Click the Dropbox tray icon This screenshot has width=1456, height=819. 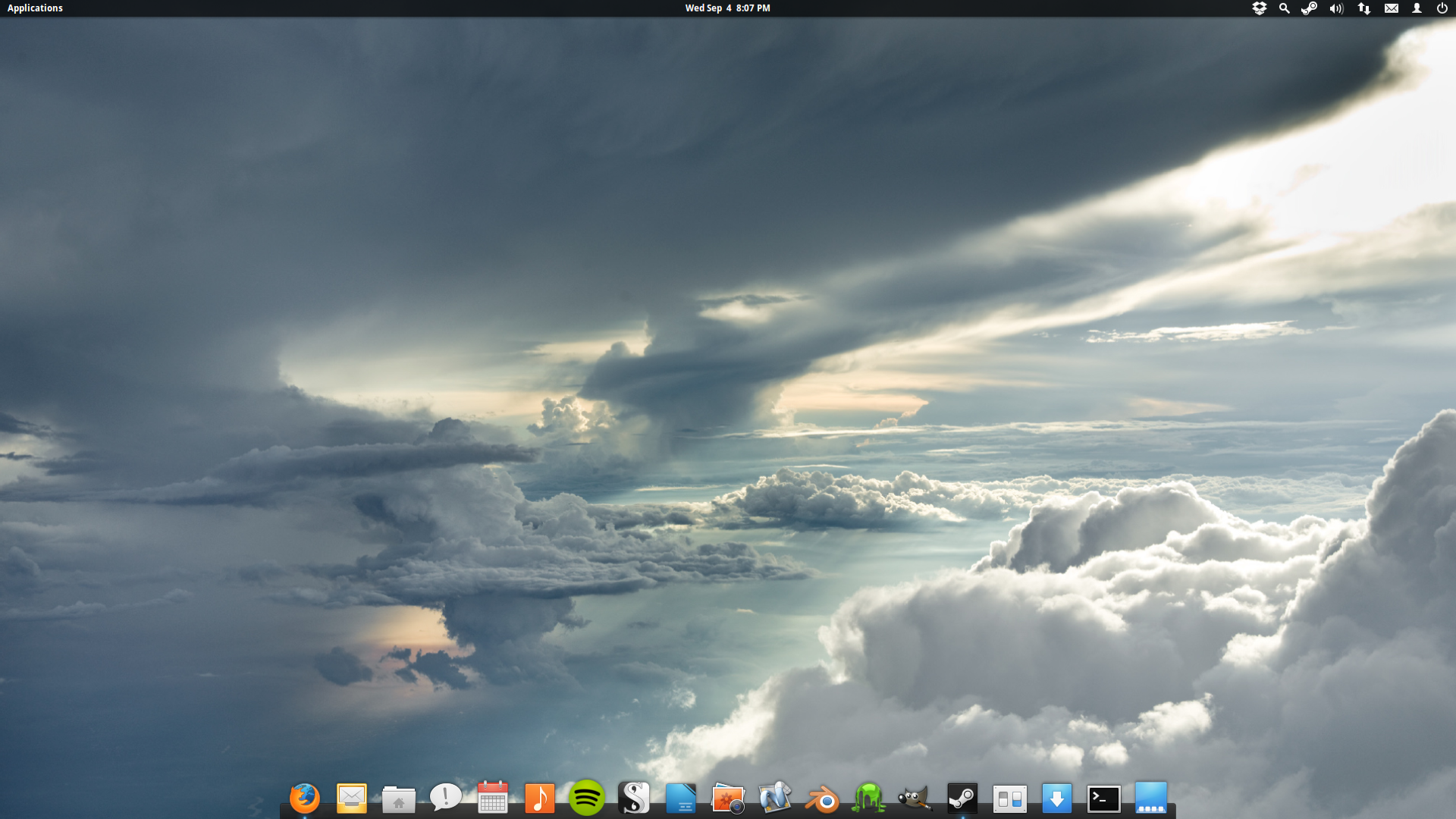[x=1259, y=8]
